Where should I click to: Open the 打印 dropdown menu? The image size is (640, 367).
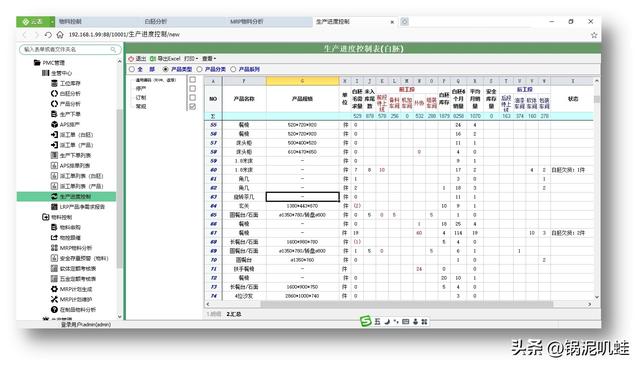click(191, 59)
